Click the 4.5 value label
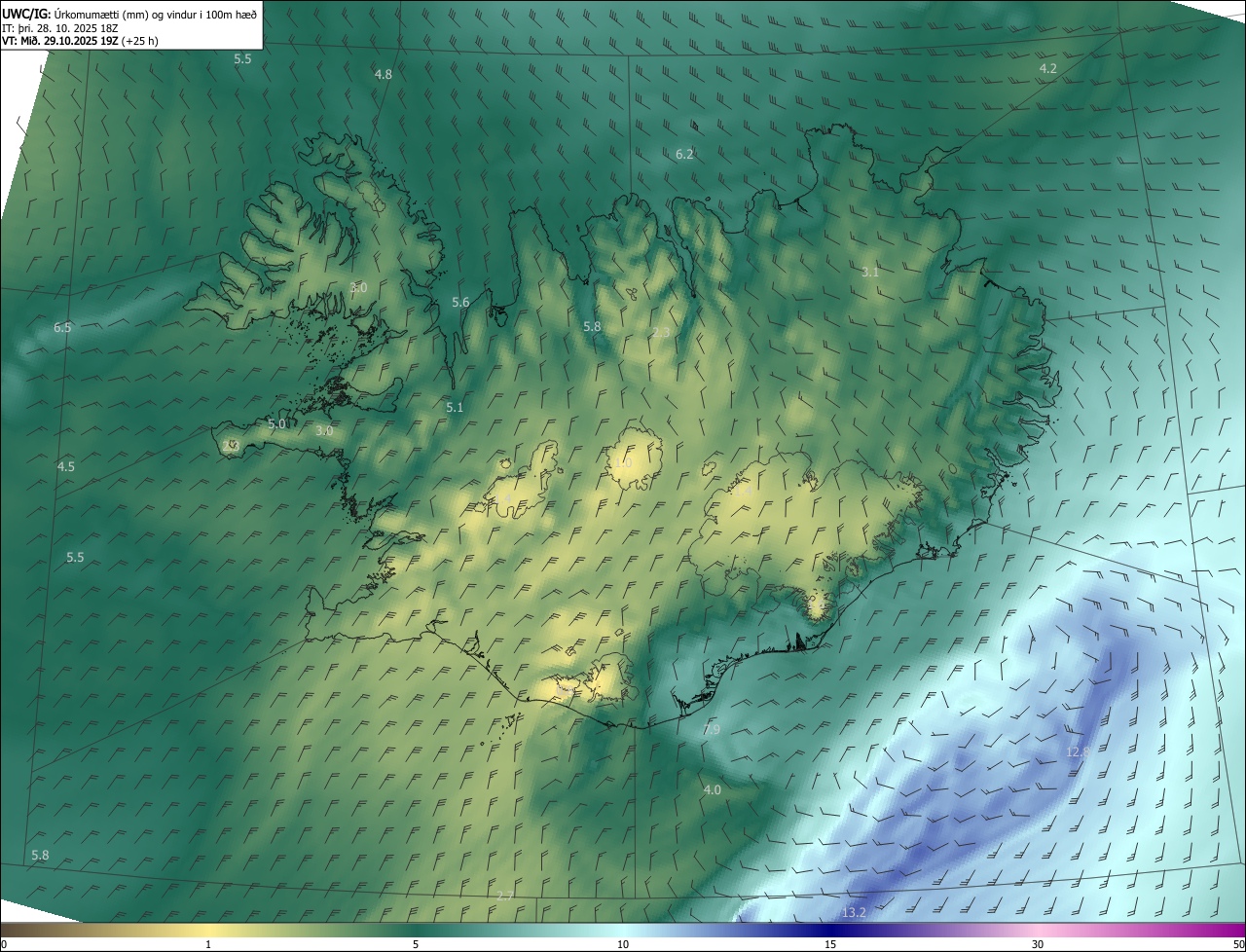The height and width of the screenshot is (952, 1246). (65, 467)
